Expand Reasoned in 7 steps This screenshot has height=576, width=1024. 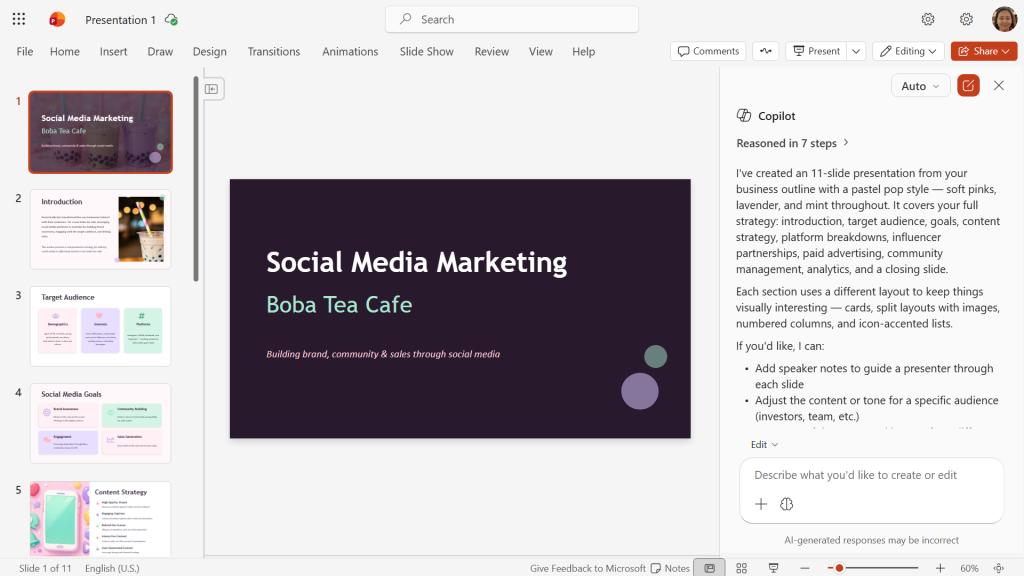coord(792,143)
